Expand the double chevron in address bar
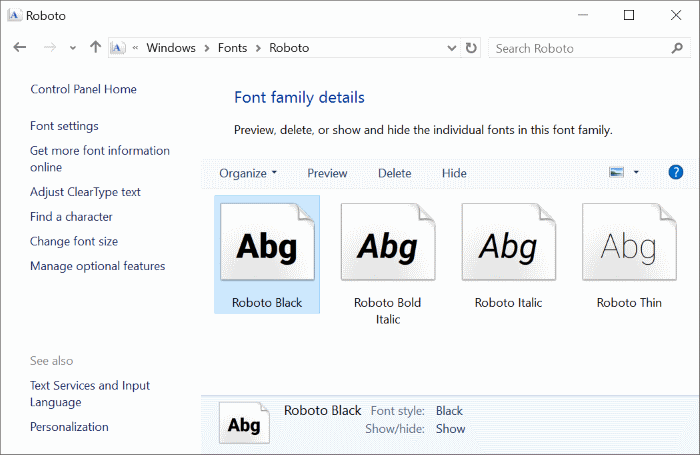This screenshot has height=455, width=700. (x=135, y=48)
